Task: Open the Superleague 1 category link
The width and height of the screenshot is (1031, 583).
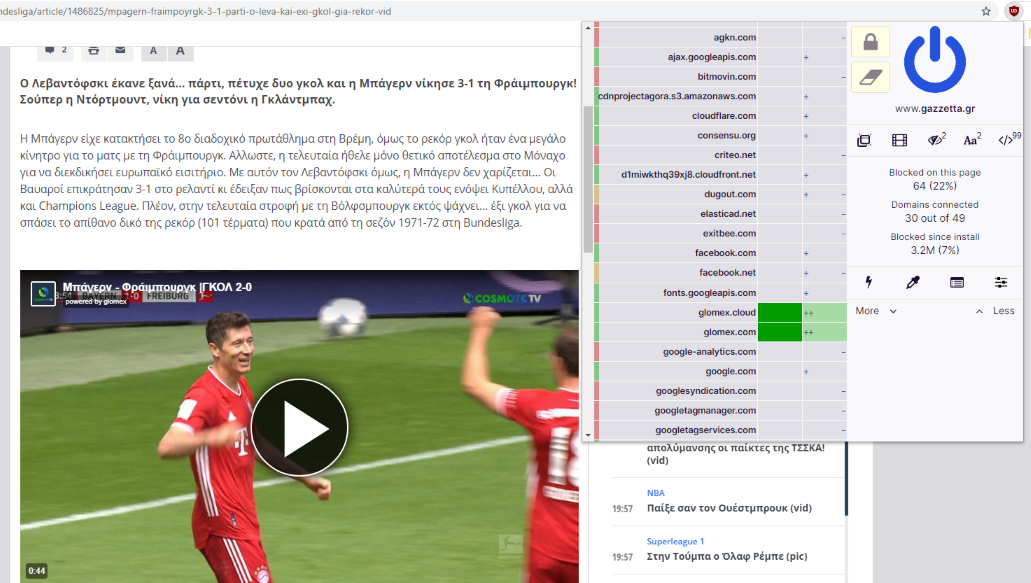Action: pyautogui.click(x=675, y=542)
